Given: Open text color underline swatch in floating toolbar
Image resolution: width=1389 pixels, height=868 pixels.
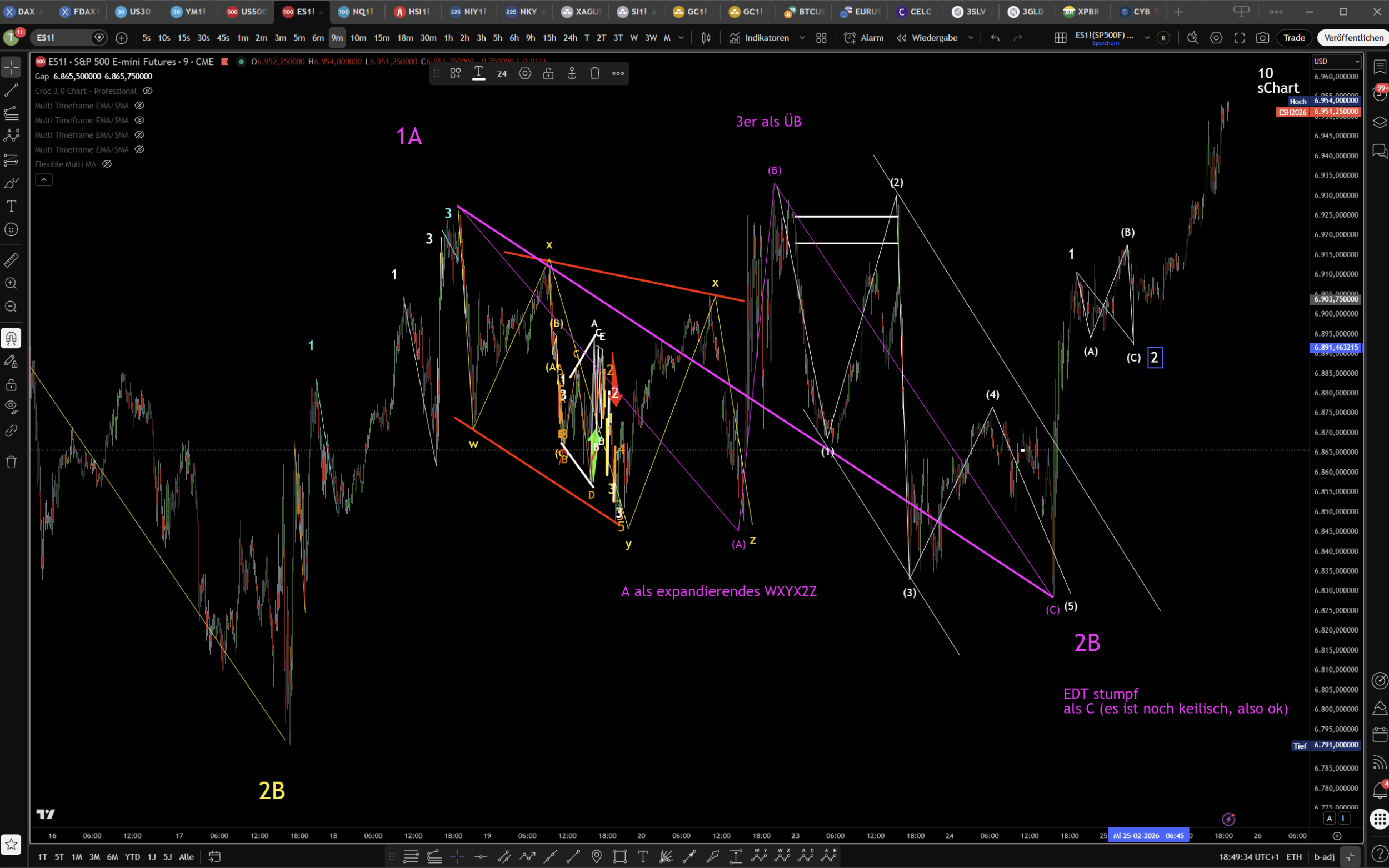Looking at the screenshot, I should 478,73.
